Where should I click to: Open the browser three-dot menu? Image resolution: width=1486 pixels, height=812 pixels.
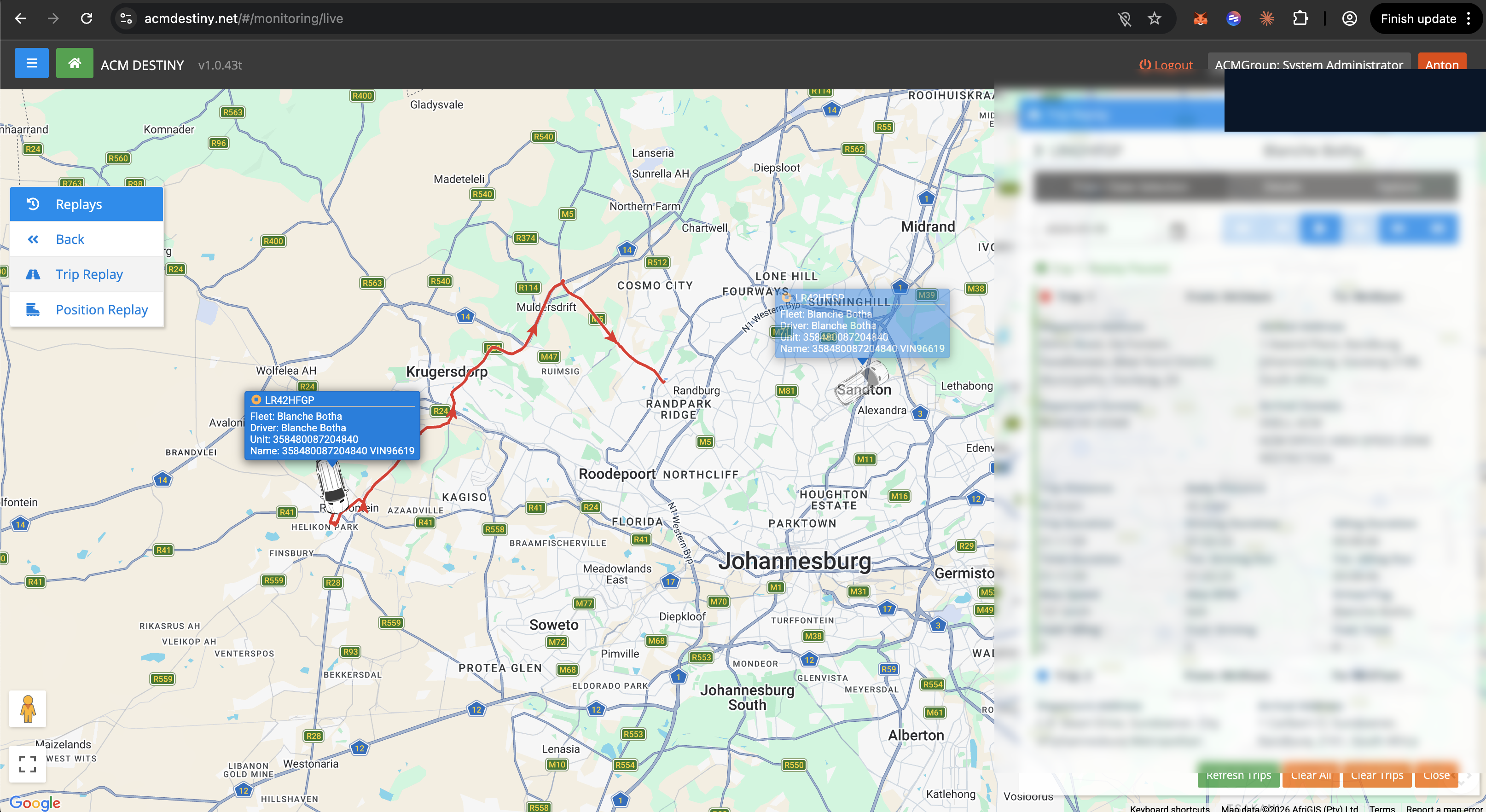coord(1469,19)
